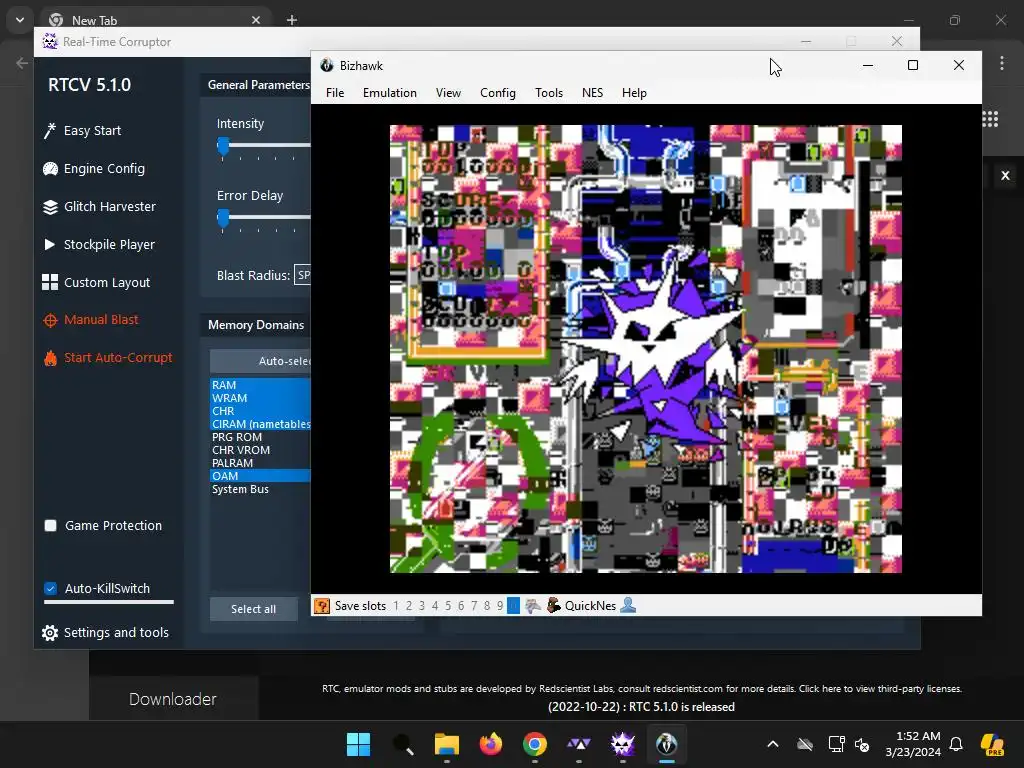1024x768 pixels.
Task: Select the CHR VROM domain
Action: 260,451
